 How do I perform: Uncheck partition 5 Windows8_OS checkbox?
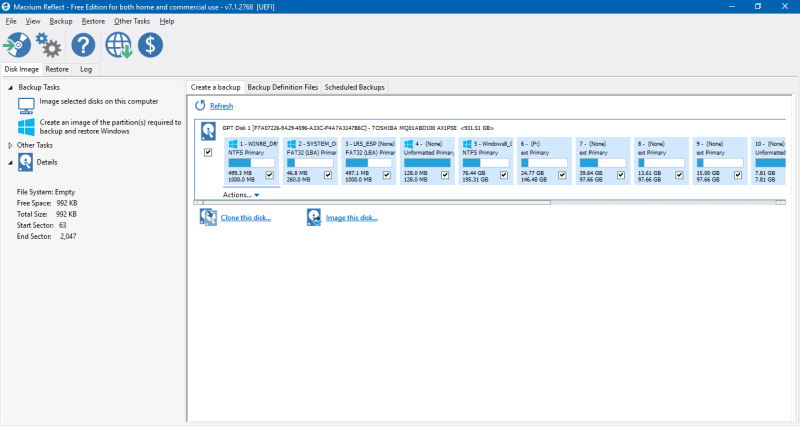click(504, 175)
